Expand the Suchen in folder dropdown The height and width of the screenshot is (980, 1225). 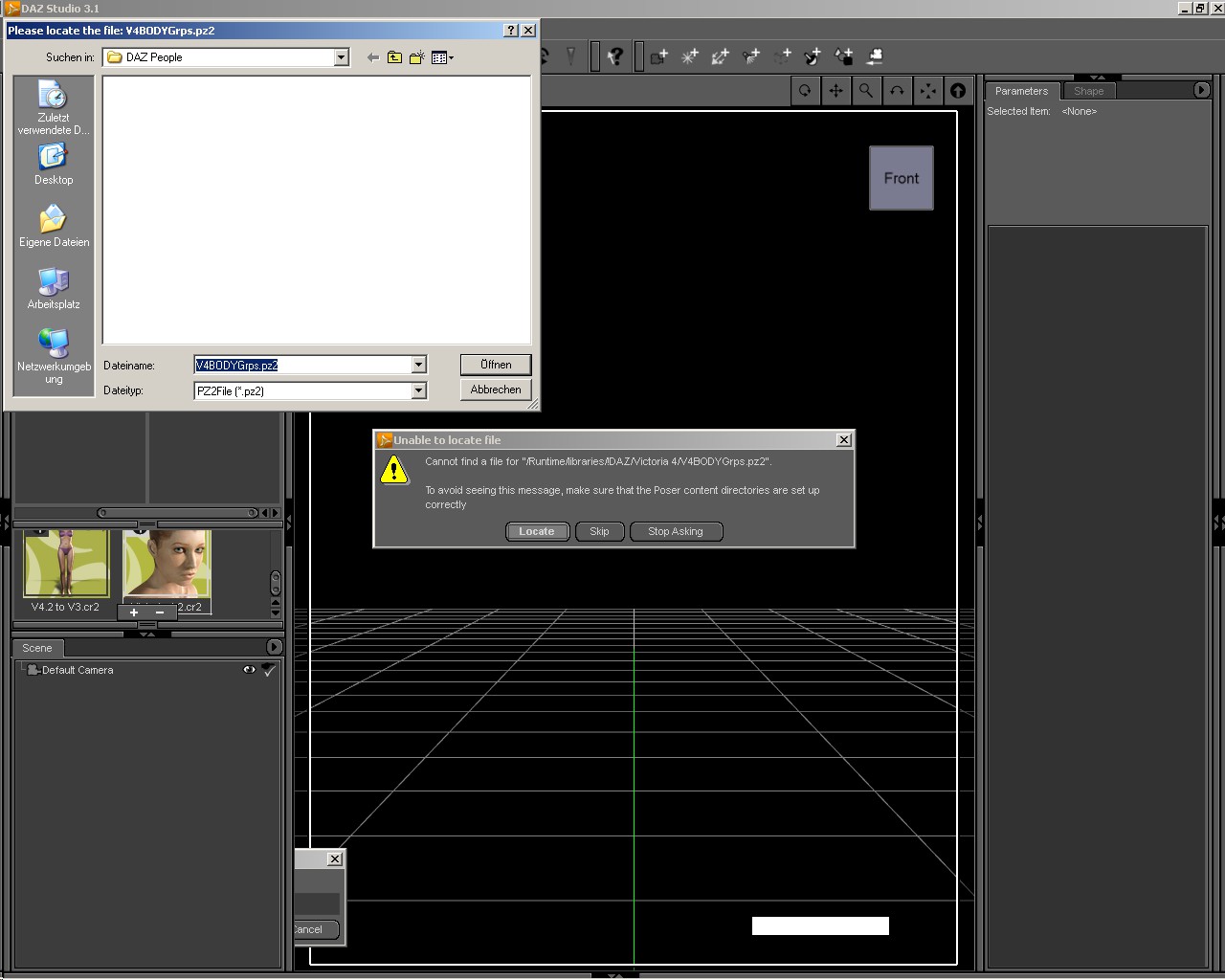(x=341, y=57)
